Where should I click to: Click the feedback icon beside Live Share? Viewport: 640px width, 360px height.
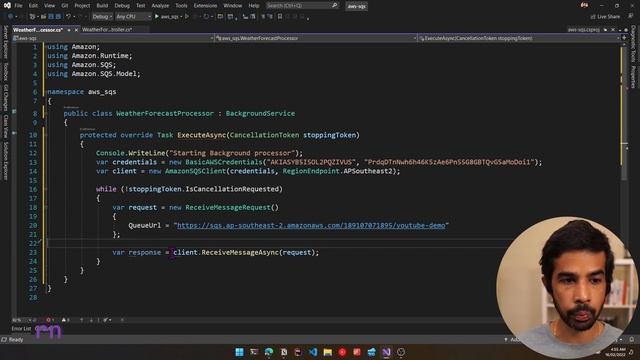click(x=630, y=17)
